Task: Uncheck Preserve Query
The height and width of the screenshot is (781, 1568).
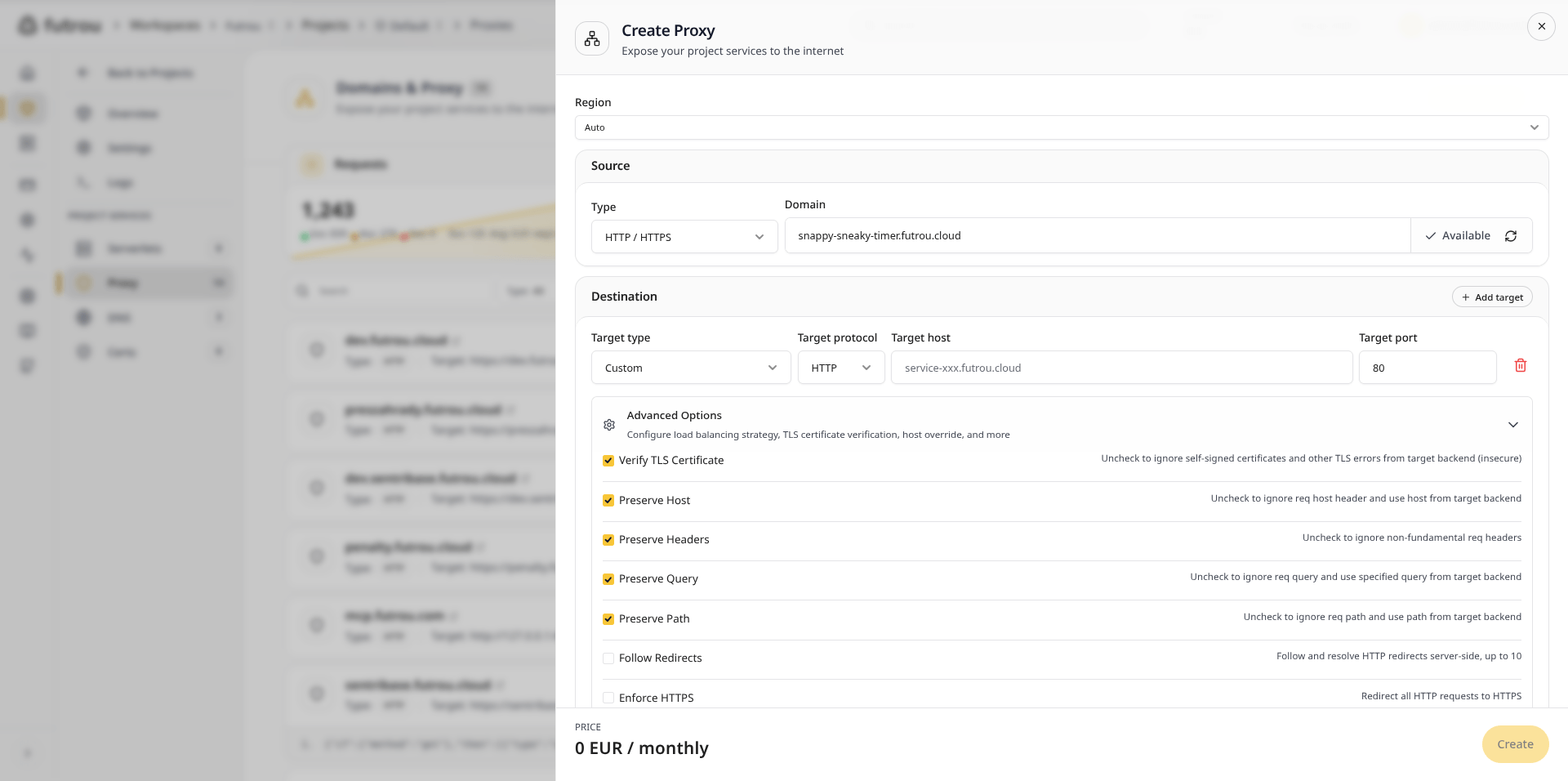Action: [x=608, y=579]
